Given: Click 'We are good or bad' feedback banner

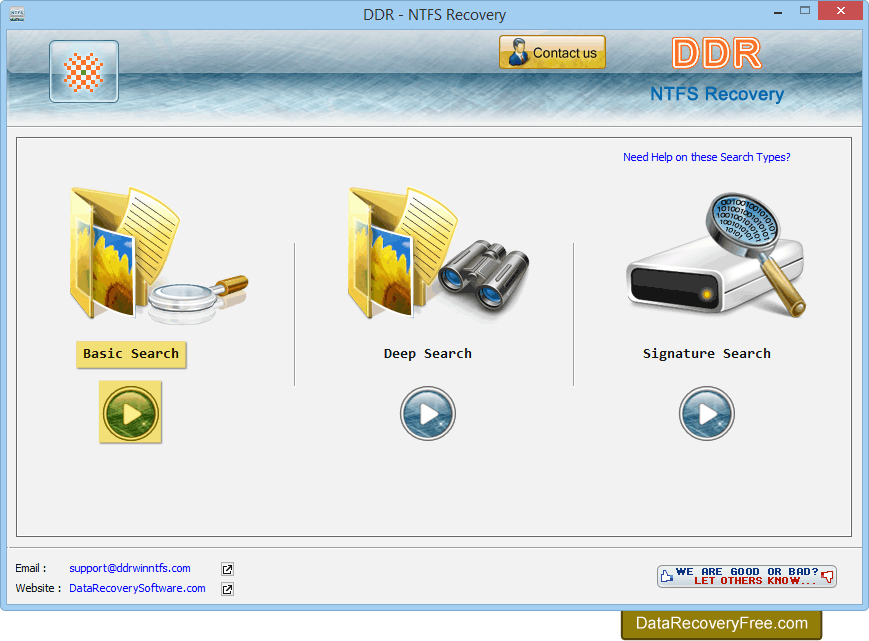Looking at the screenshot, I should pos(747,576).
